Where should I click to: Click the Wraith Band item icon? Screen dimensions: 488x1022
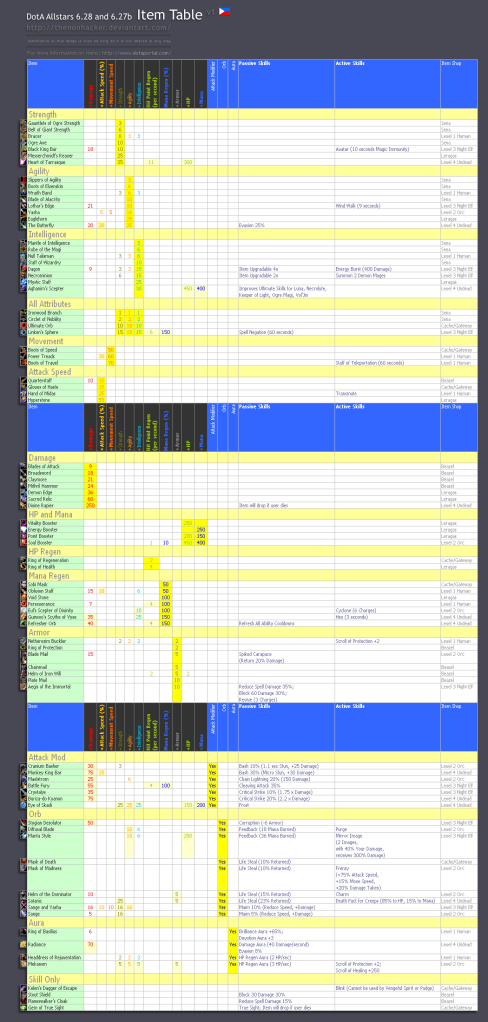[x=23, y=193]
